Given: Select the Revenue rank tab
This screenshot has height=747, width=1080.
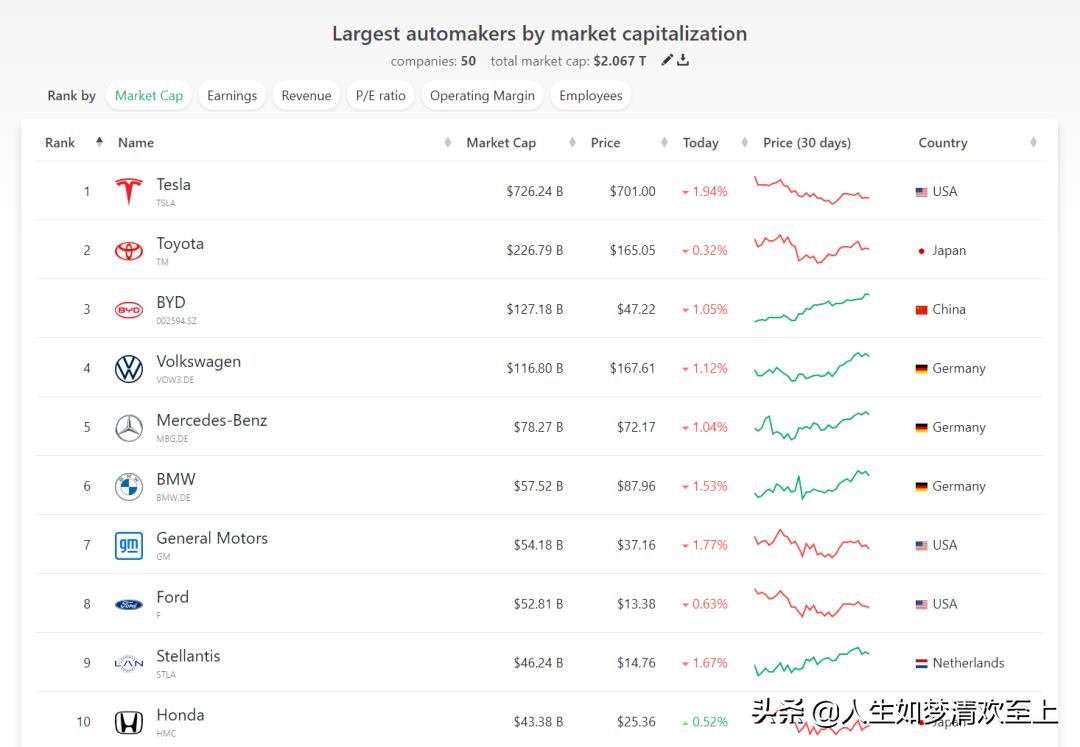Looking at the screenshot, I should point(306,96).
